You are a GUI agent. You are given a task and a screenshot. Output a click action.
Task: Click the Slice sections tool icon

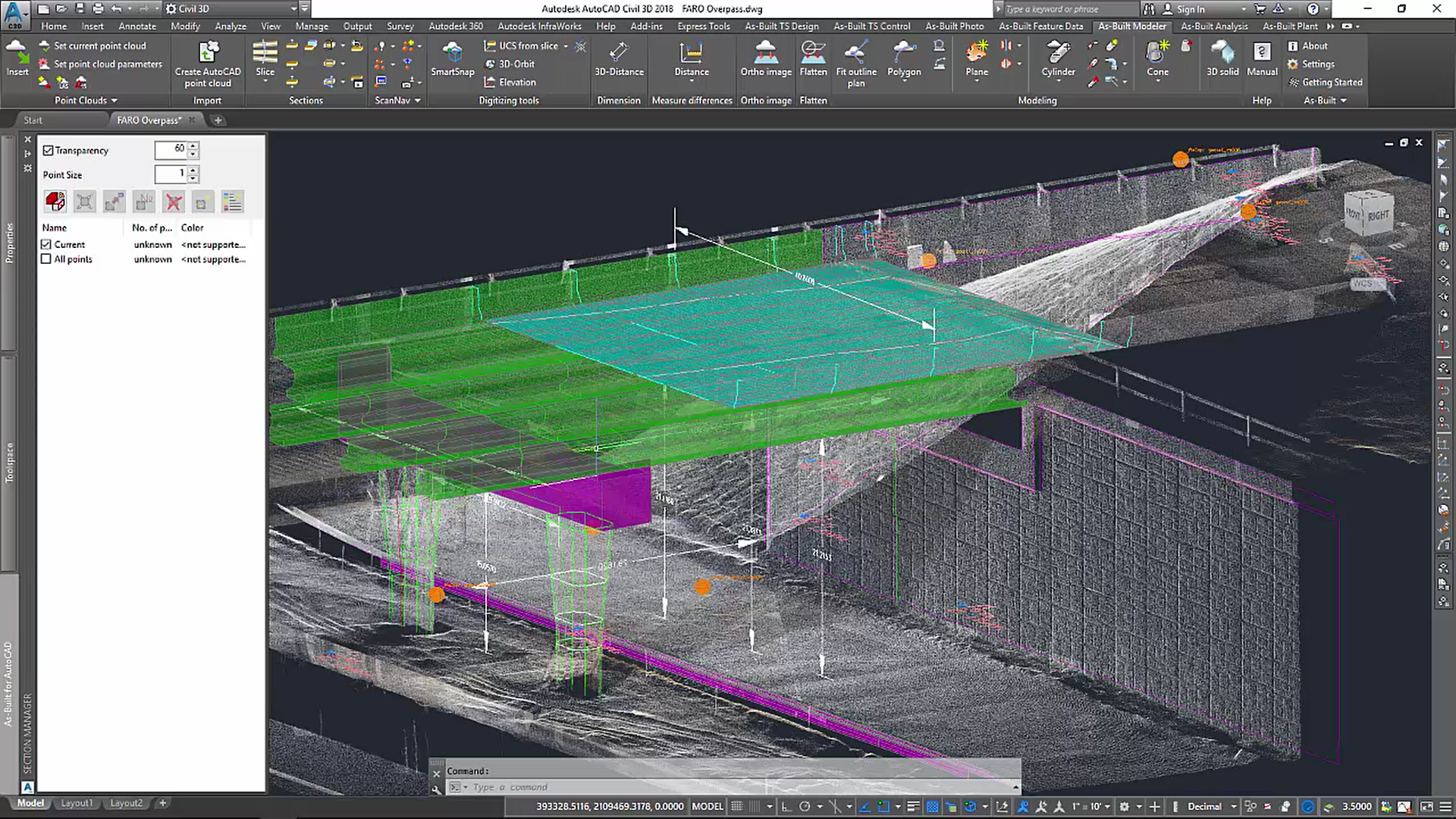[x=265, y=53]
